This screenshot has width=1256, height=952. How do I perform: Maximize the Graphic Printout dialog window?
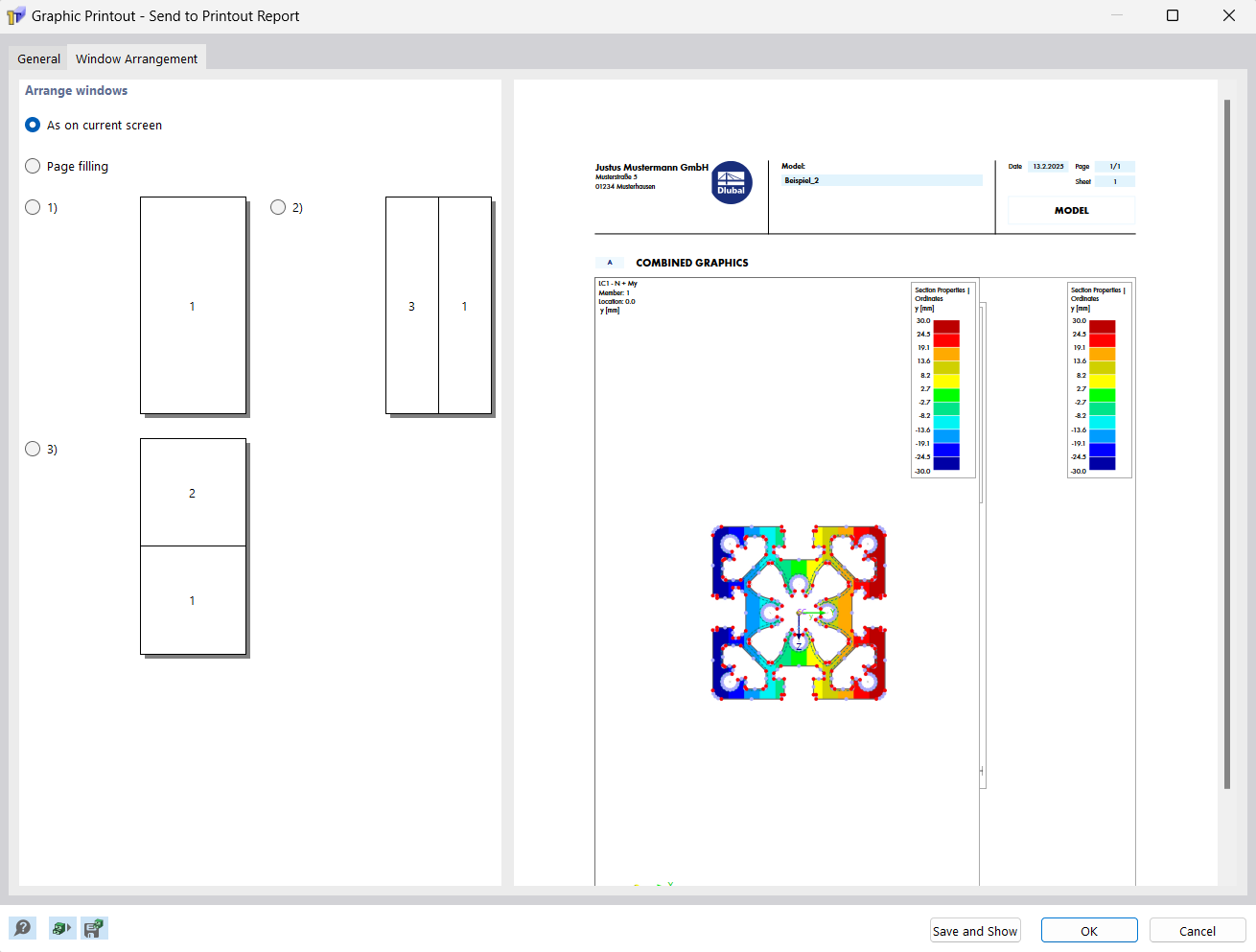click(x=1173, y=15)
